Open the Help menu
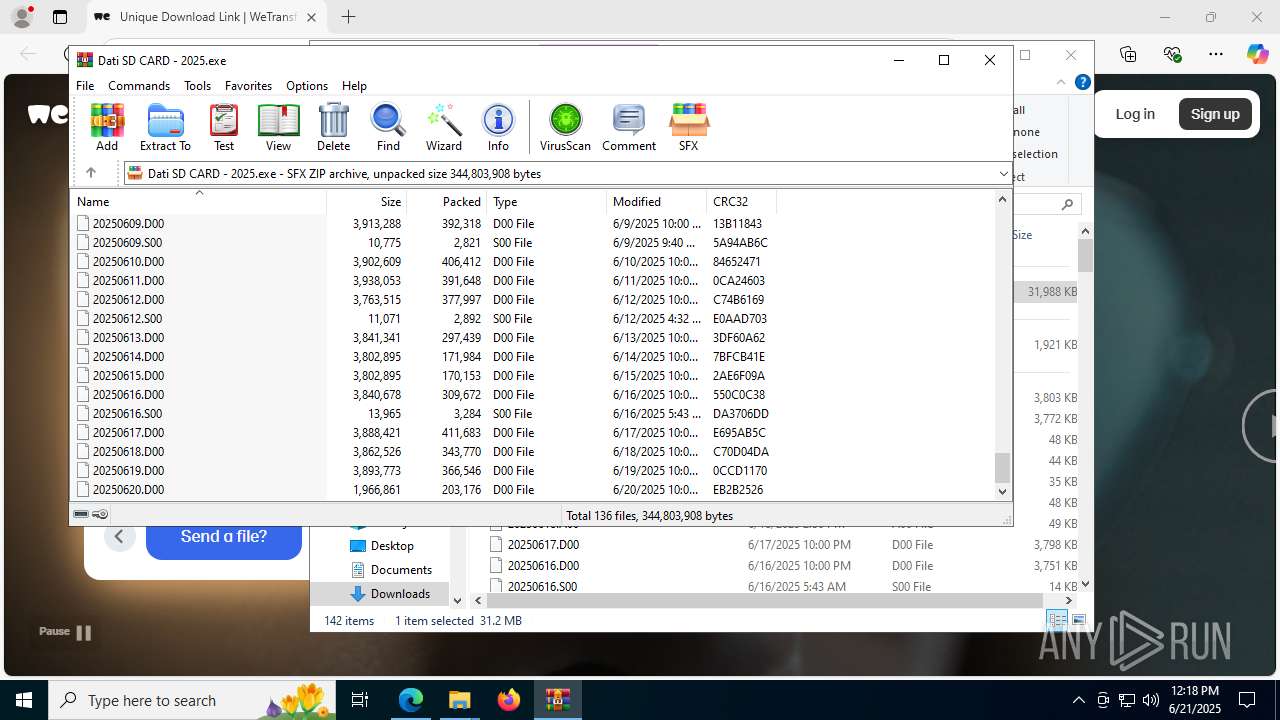Image resolution: width=1280 pixels, height=720 pixels. tap(354, 86)
